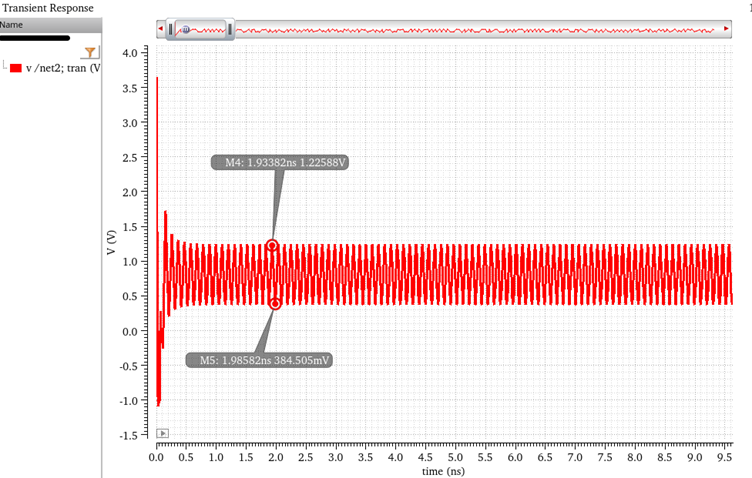Click the tree branch connector beside v /net2
The width and height of the screenshot is (752, 478).
(5, 66)
